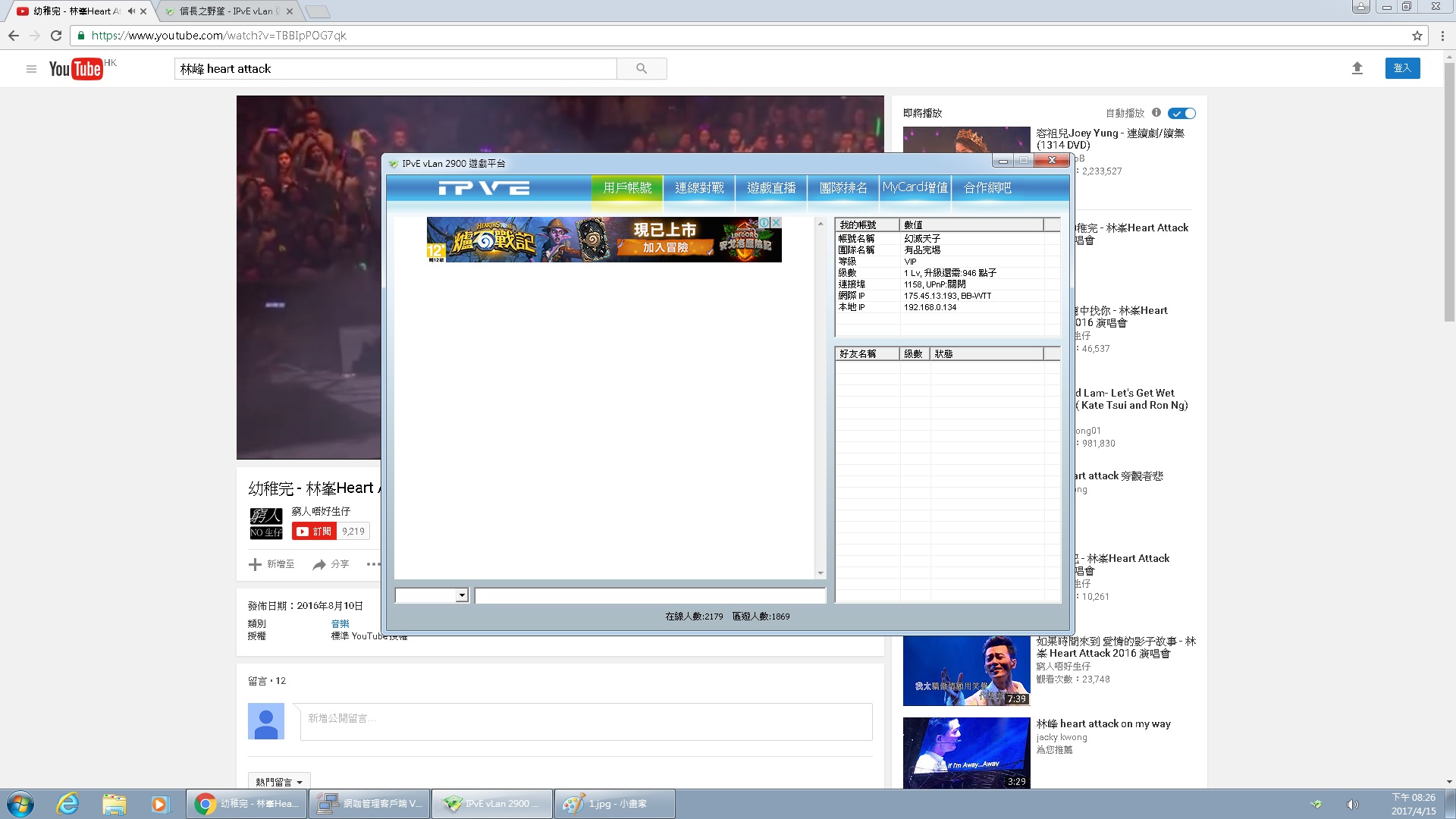
Task: Open the MyCard增值 tab
Action: click(915, 188)
